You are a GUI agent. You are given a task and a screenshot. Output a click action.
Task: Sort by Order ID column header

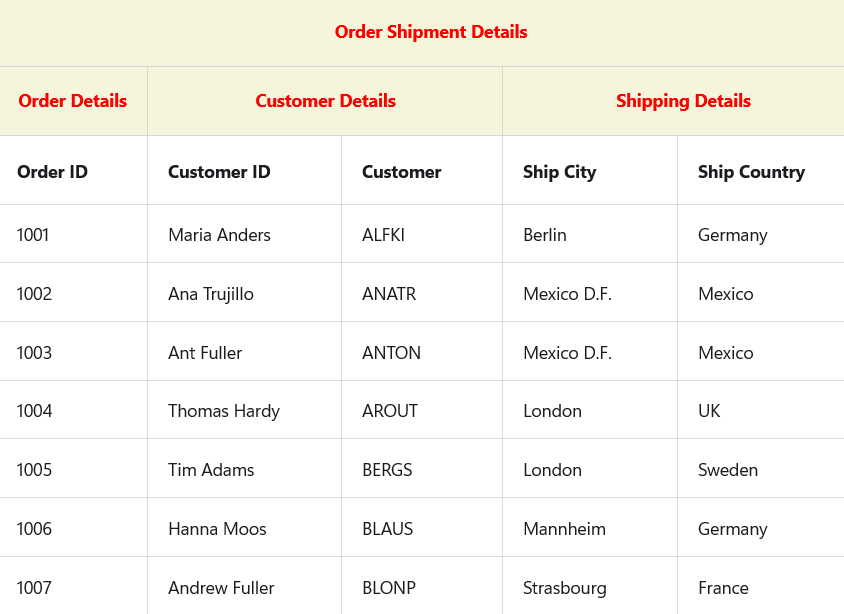click(x=53, y=172)
